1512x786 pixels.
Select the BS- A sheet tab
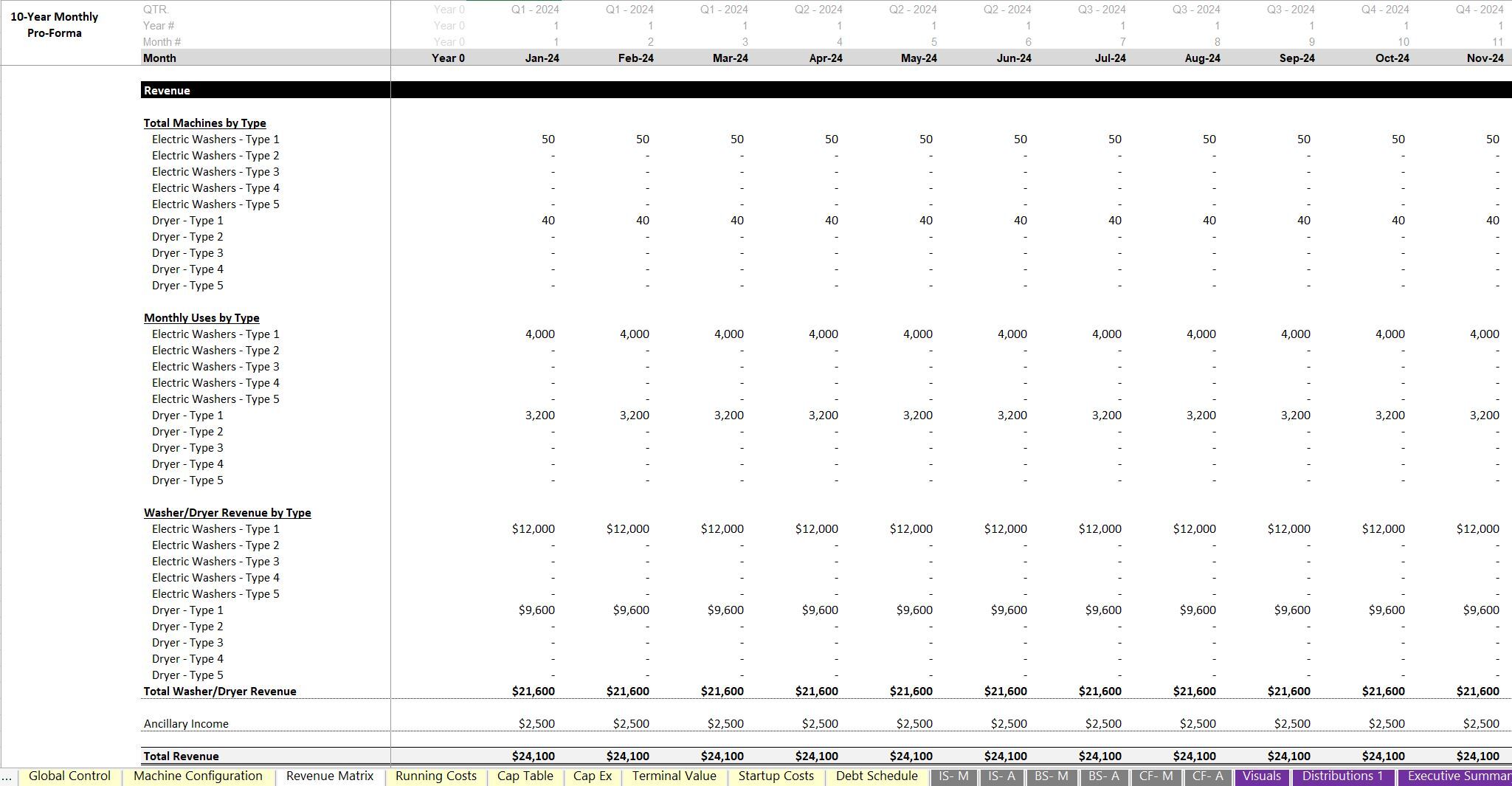click(1102, 776)
